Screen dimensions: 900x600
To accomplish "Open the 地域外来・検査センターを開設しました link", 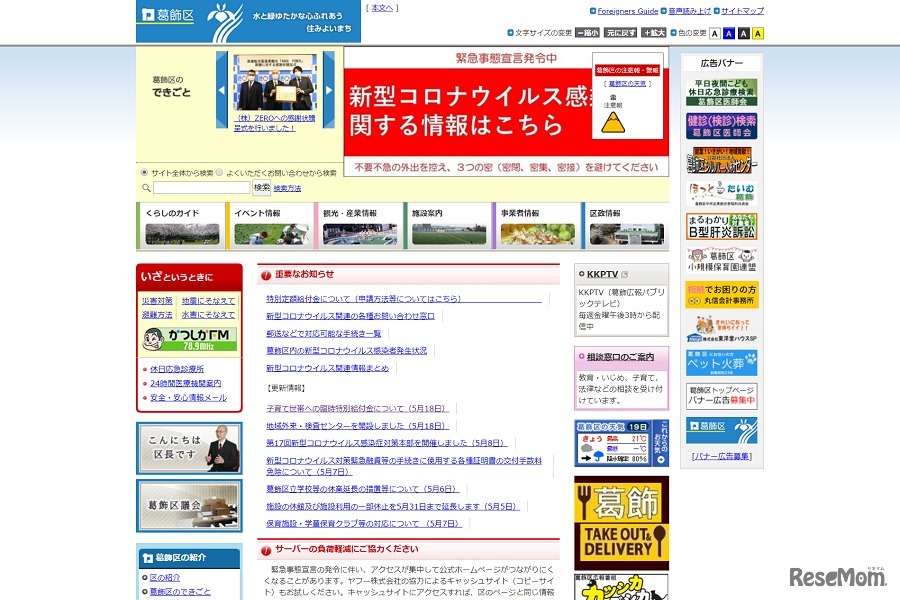I will click(358, 425).
